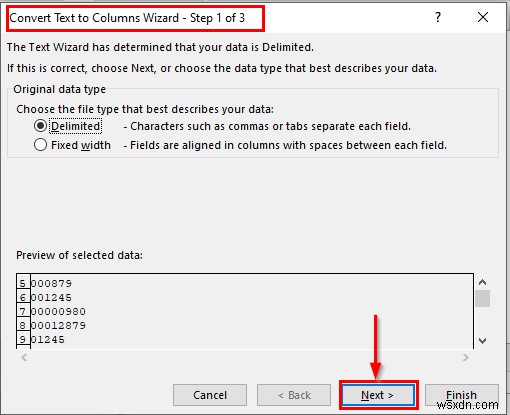
Task: Click the preview scroll down arrow
Action: point(482,341)
